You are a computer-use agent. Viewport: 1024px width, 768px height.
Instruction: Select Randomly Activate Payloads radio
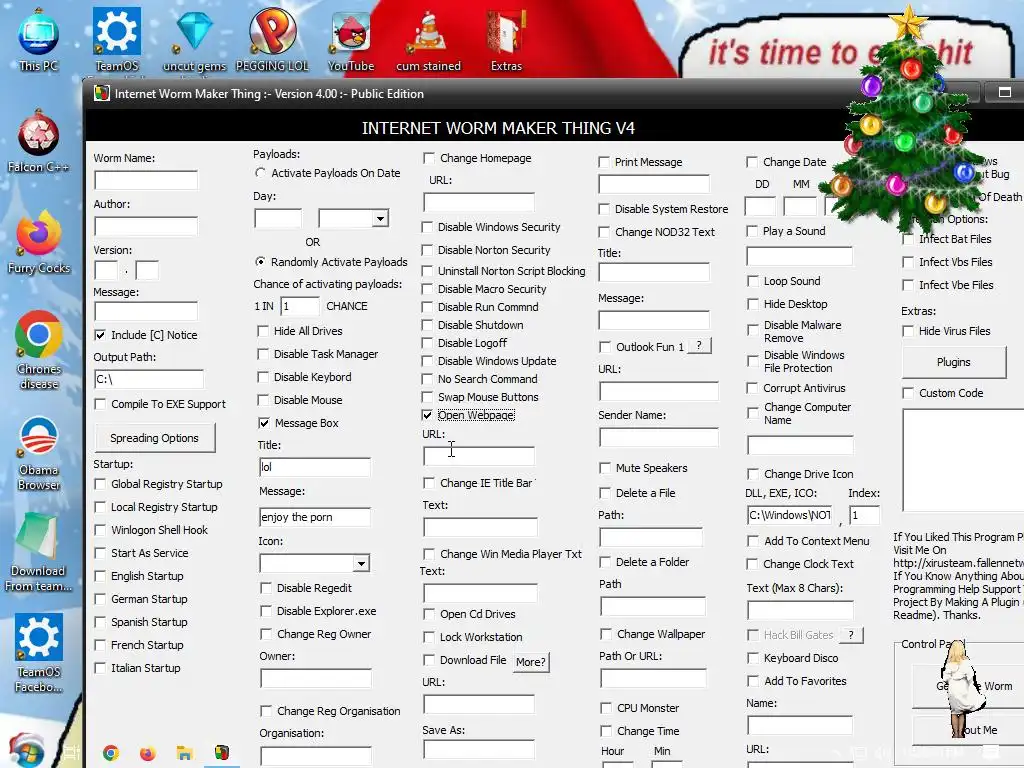tap(261, 262)
